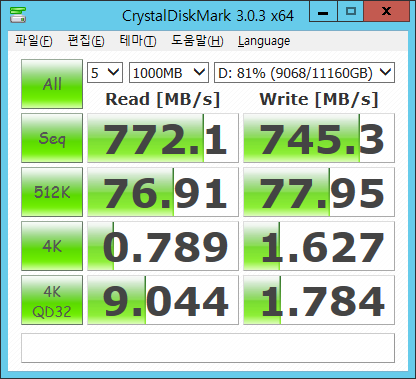Open the 도움말(H) menu
This screenshot has height=379, width=416.
click(197, 41)
